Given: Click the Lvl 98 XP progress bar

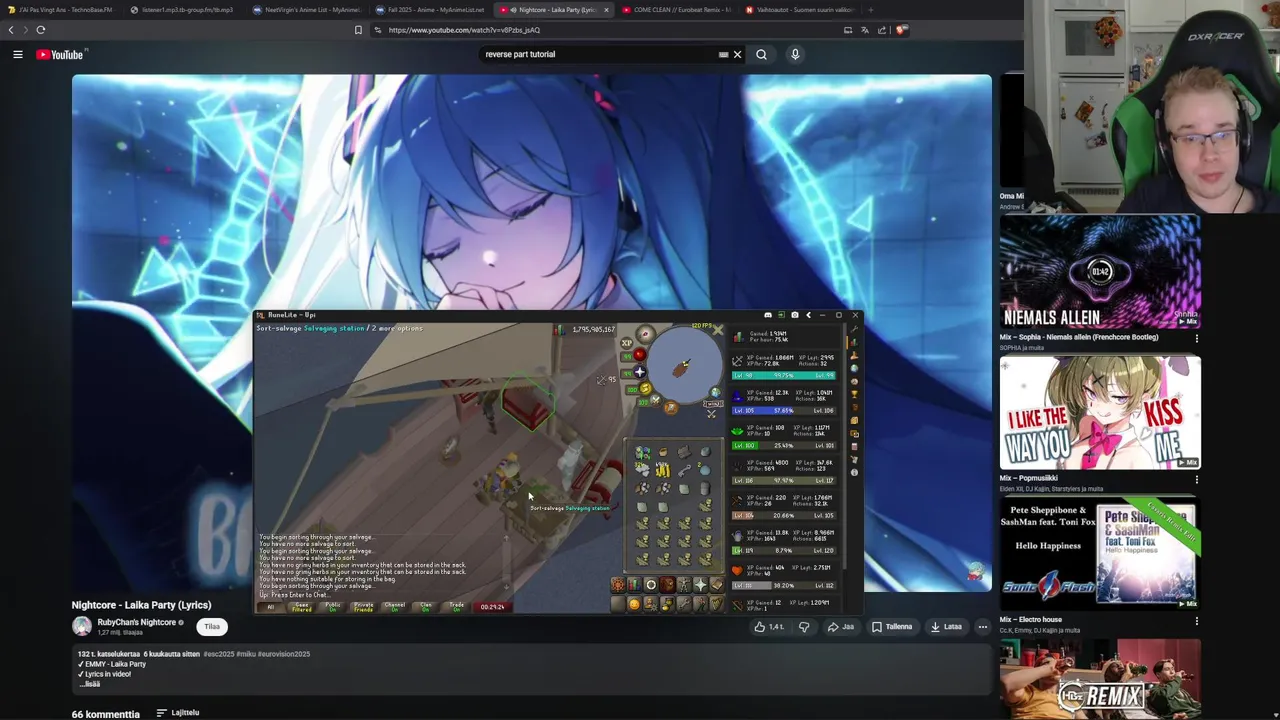Looking at the screenshot, I should click(x=784, y=375).
